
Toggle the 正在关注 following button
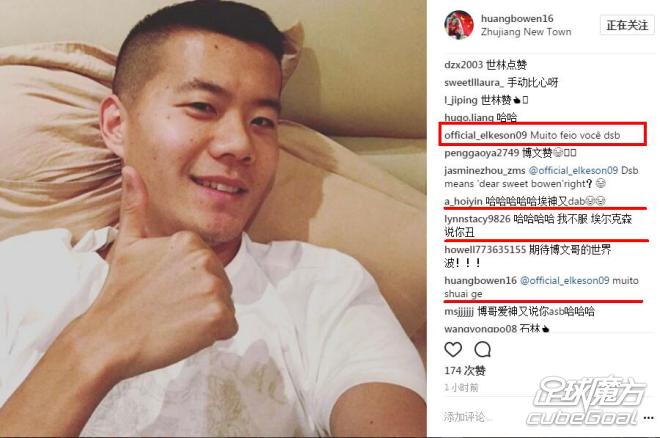[627, 25]
